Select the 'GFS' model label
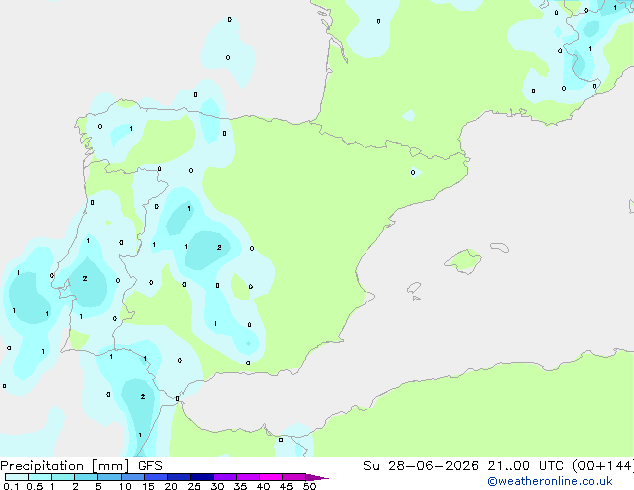Image resolution: width=634 pixels, height=490 pixels. (x=150, y=466)
